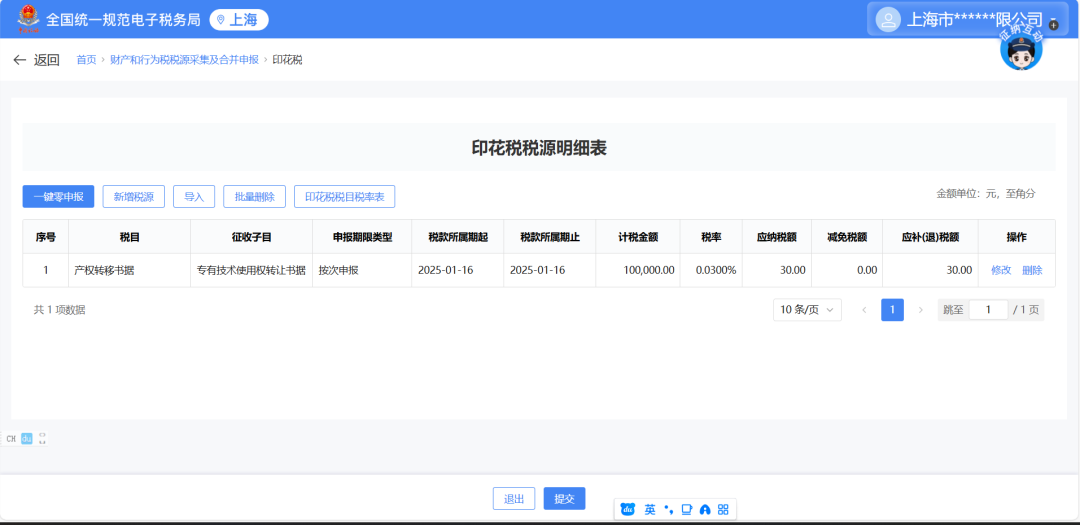Toggle the 英 language mode in IME bar

coord(650,509)
